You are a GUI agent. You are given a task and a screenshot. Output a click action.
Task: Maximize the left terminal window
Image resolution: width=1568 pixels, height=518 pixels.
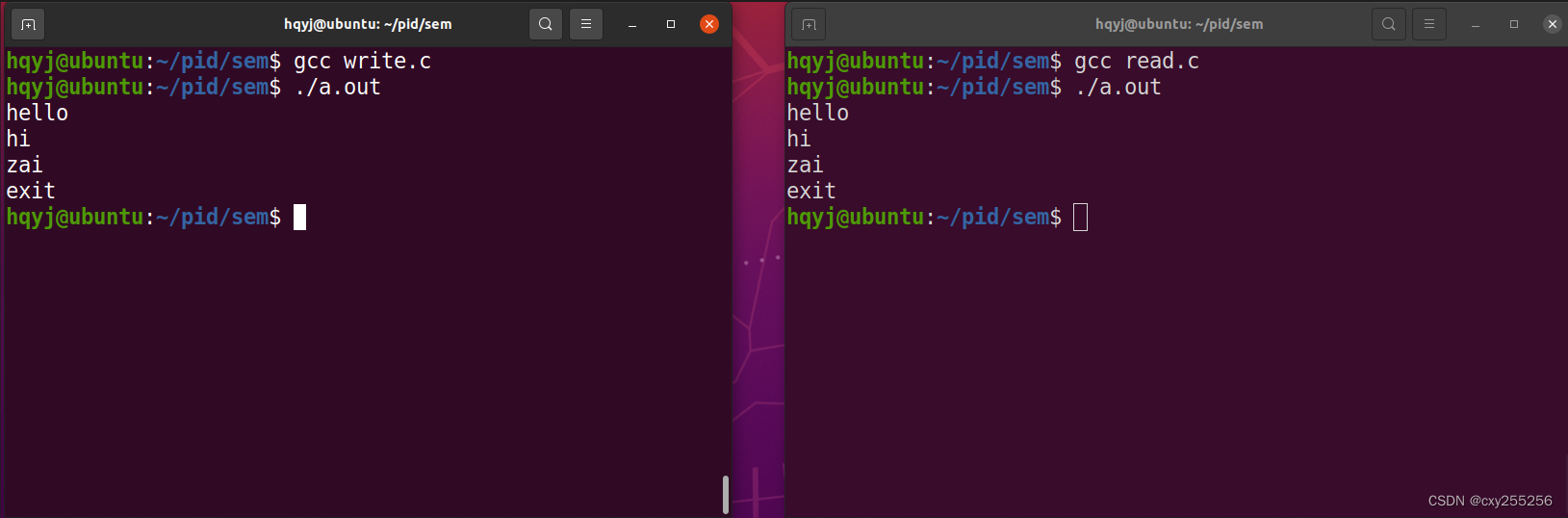[671, 24]
